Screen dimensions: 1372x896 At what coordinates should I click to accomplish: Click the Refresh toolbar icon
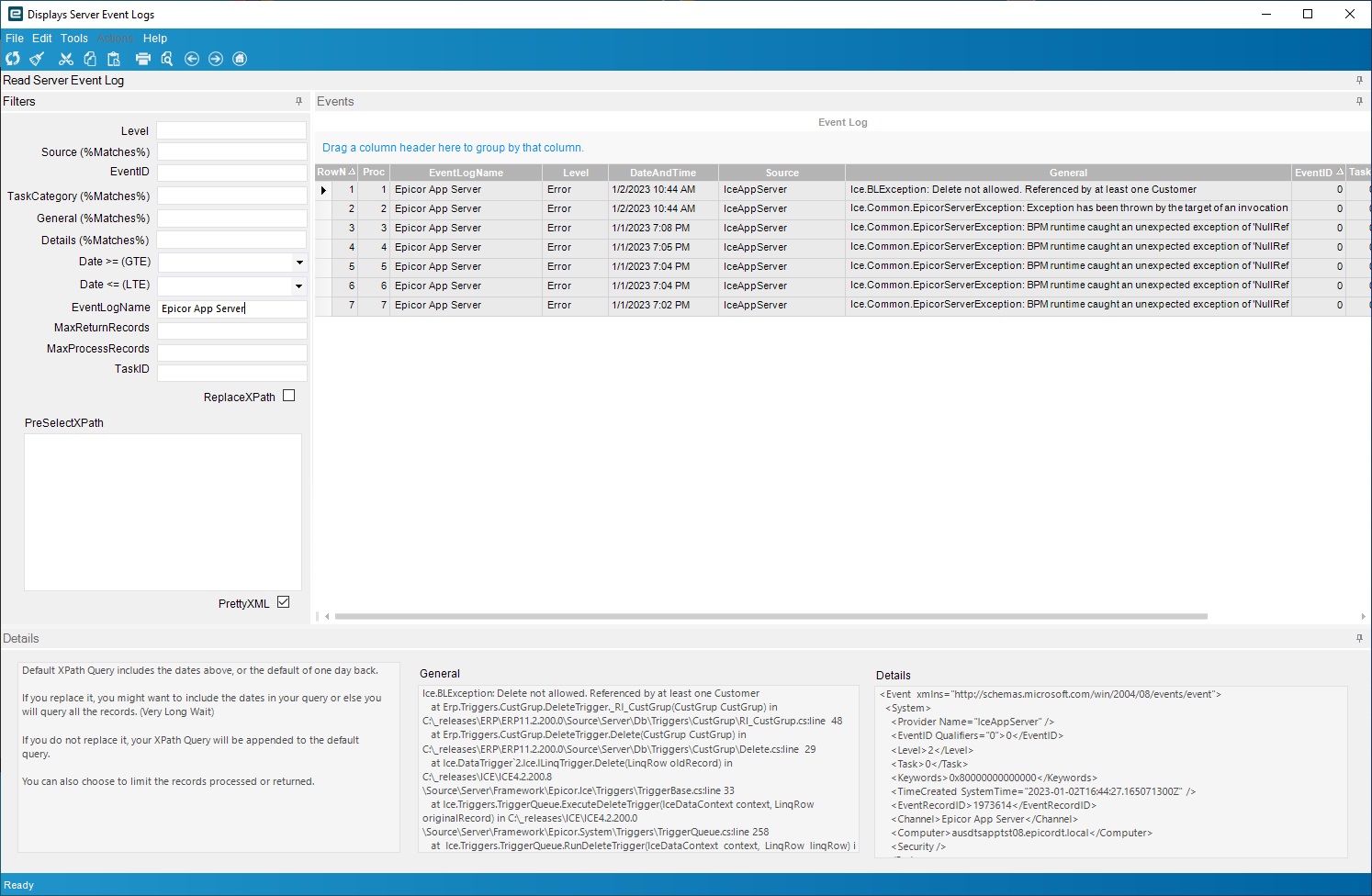[x=13, y=59]
